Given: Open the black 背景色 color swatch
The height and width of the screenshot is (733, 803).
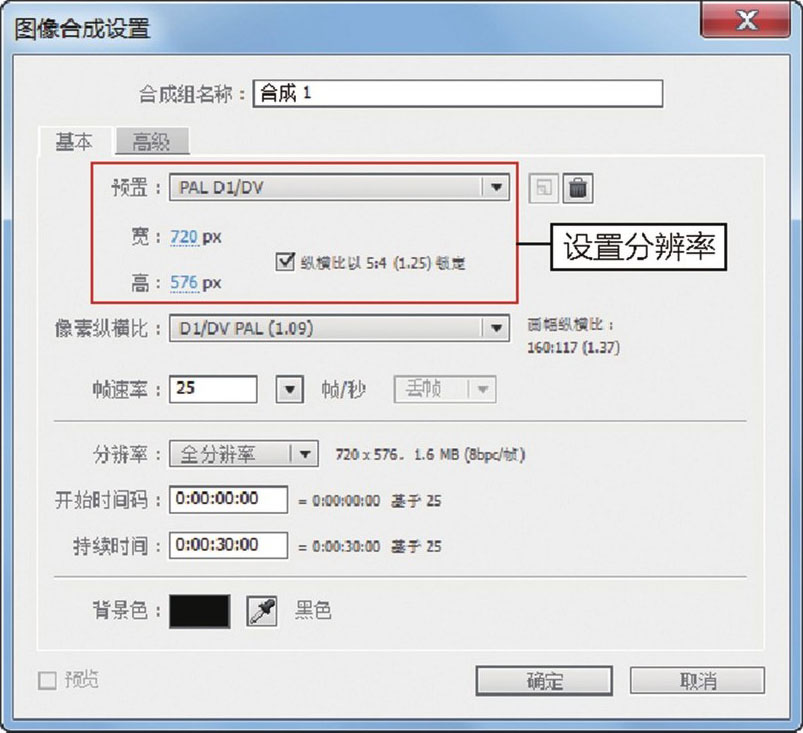Looking at the screenshot, I should [x=200, y=611].
